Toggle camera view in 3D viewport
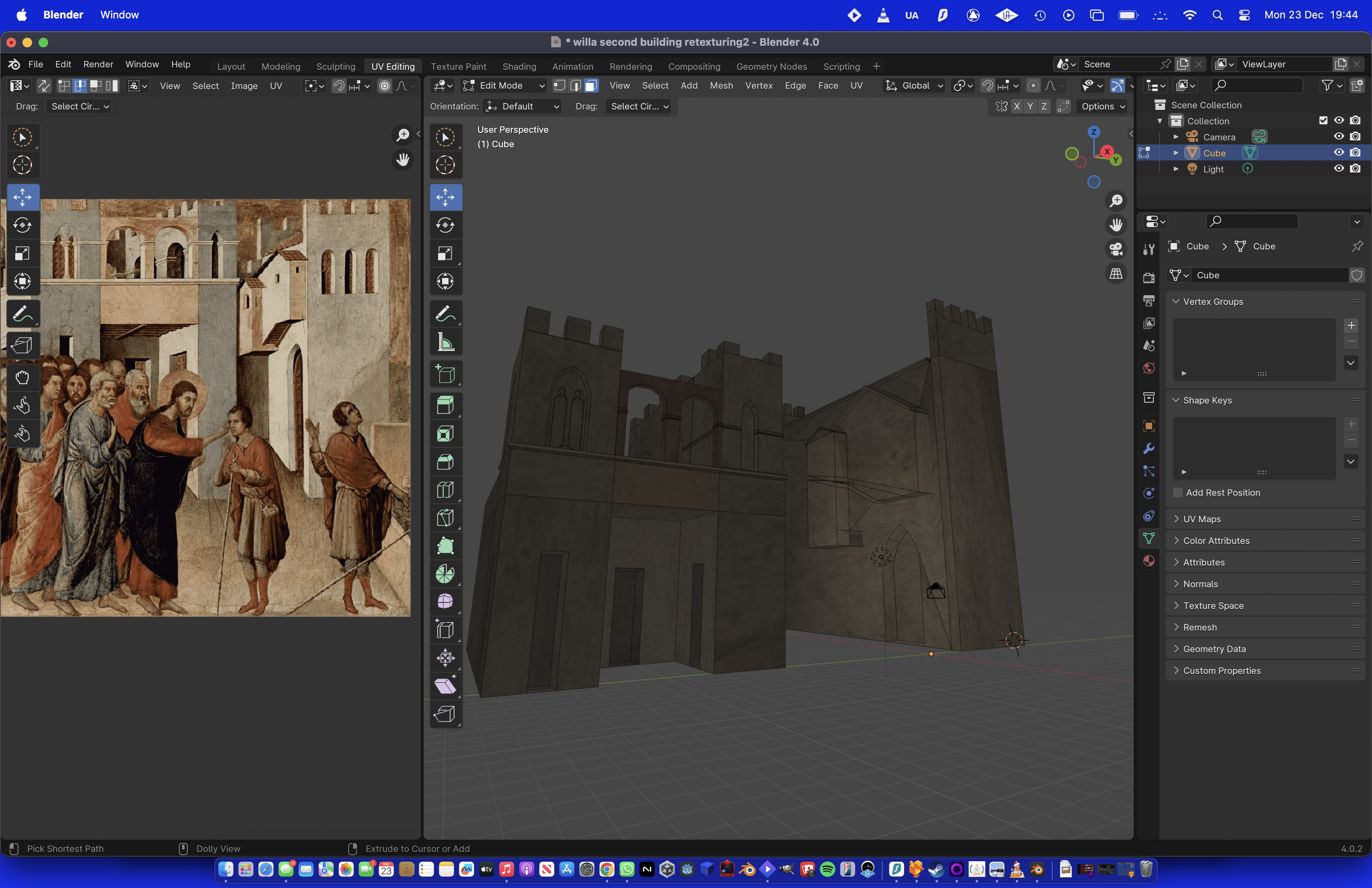The width and height of the screenshot is (1372, 888). pos(1116,249)
